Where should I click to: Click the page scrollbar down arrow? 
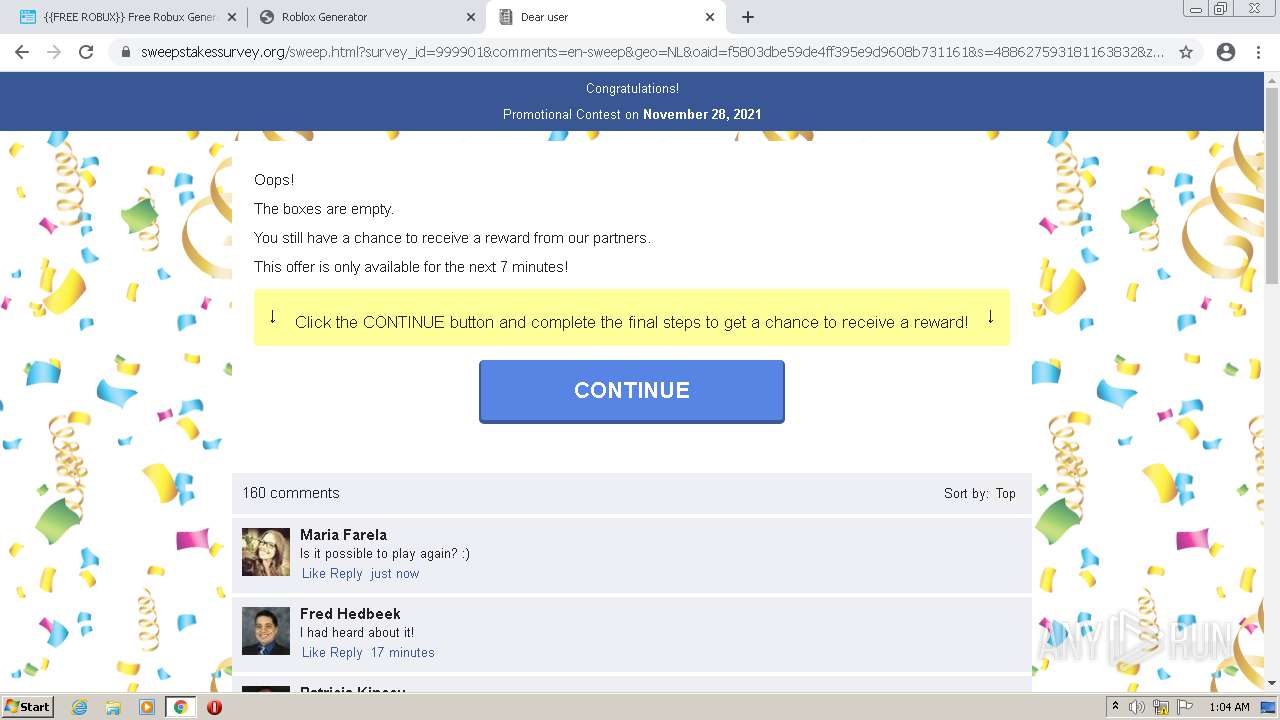tap(1272, 683)
